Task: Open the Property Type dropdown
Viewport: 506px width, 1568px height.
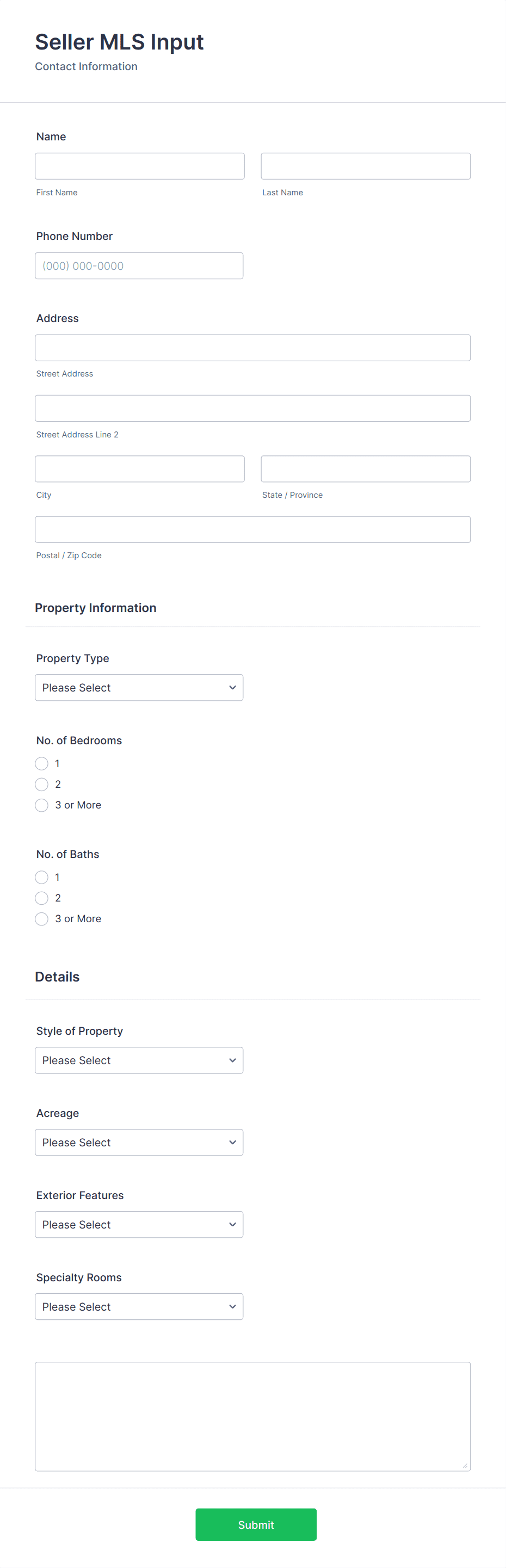Action: tap(139, 687)
